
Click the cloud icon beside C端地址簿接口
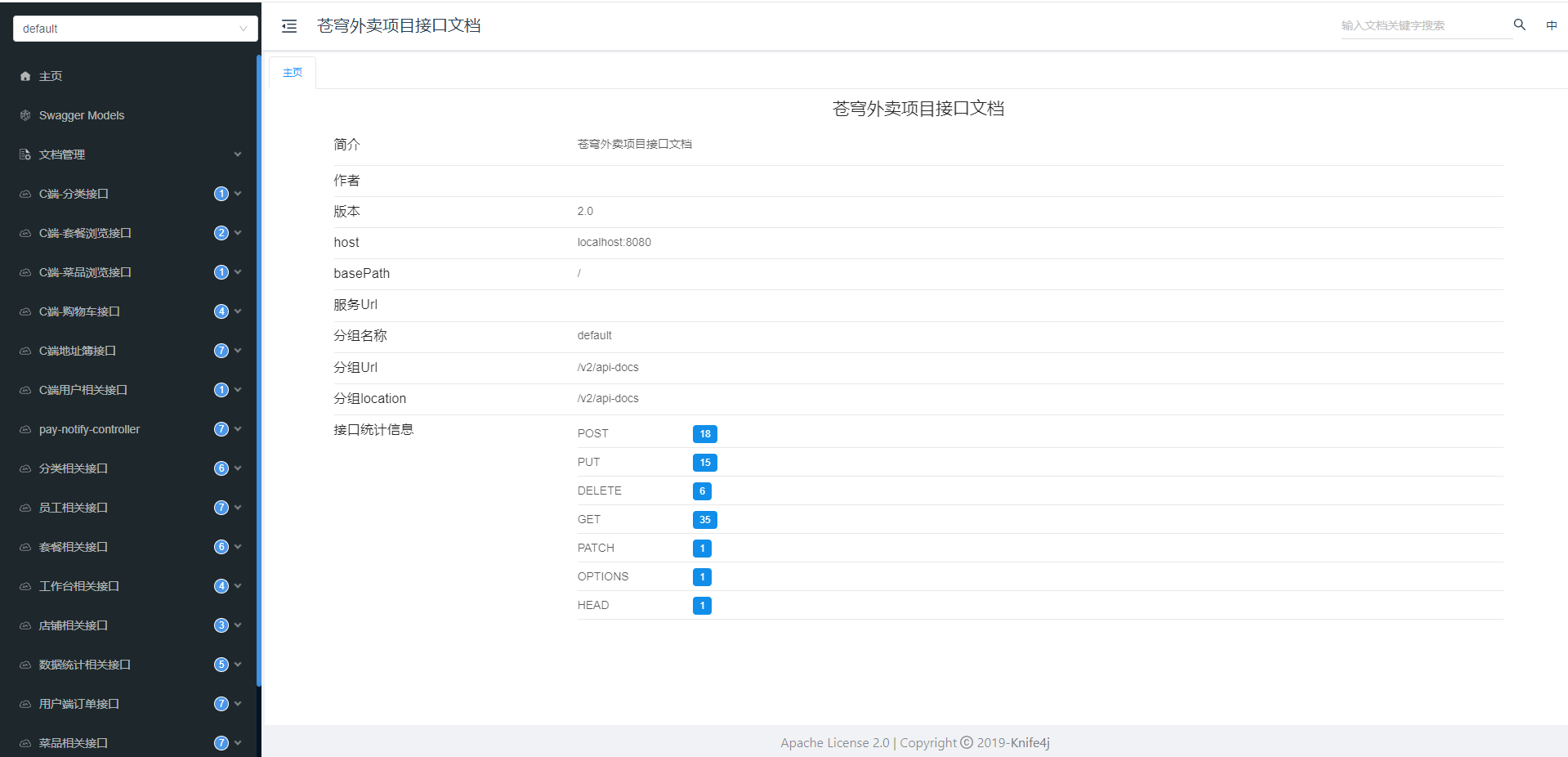click(x=25, y=351)
